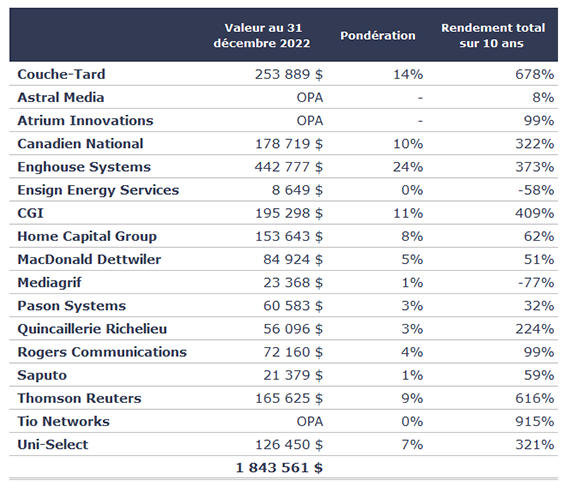The height and width of the screenshot is (492, 570).
Task: Click the Rogers Communications row name
Action: click(x=102, y=352)
